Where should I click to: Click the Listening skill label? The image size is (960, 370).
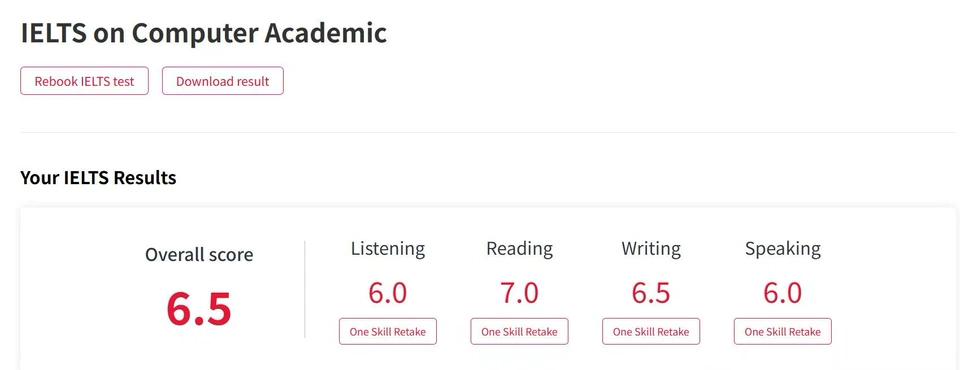388,249
